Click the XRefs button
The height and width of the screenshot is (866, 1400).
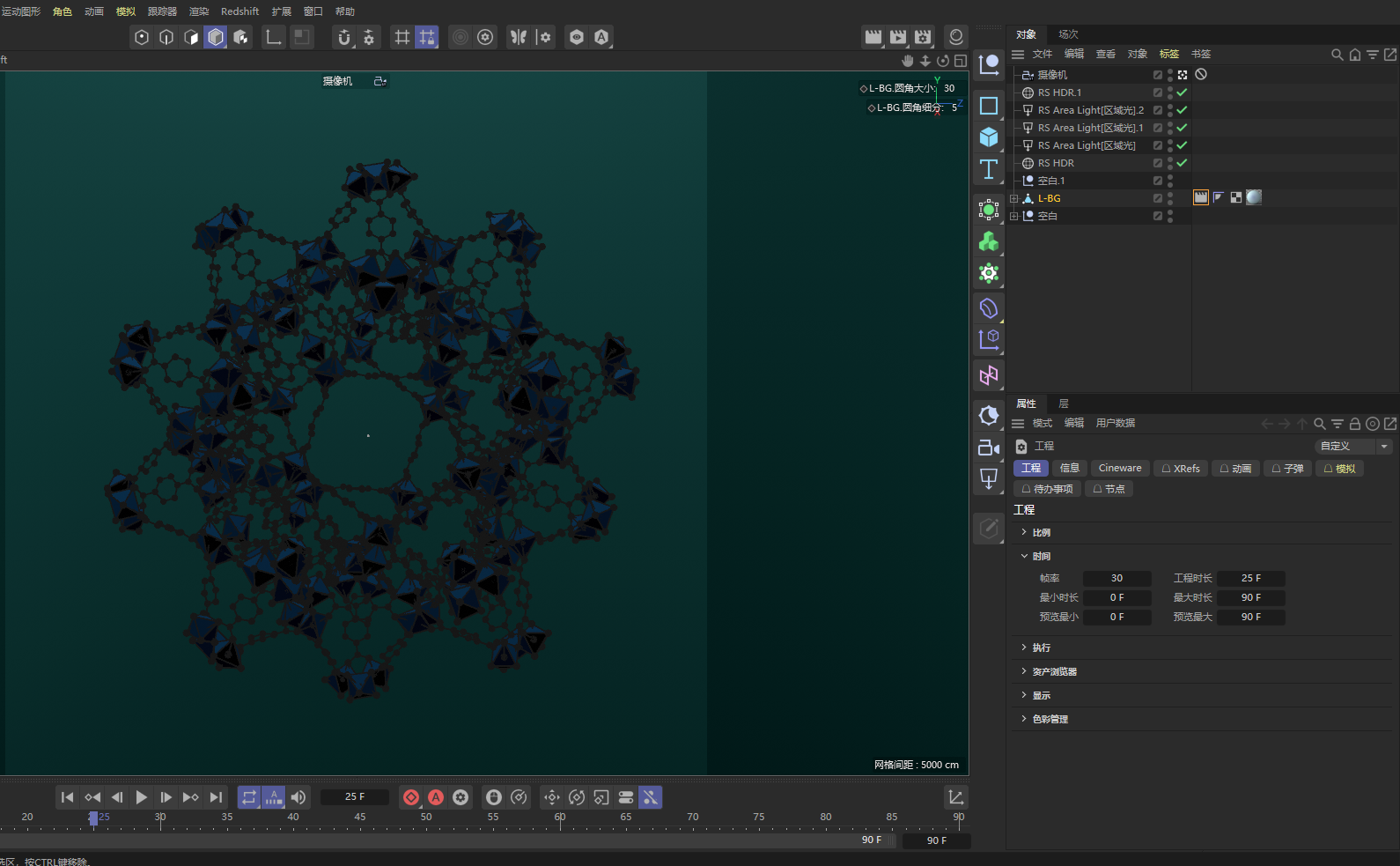[x=1181, y=469]
